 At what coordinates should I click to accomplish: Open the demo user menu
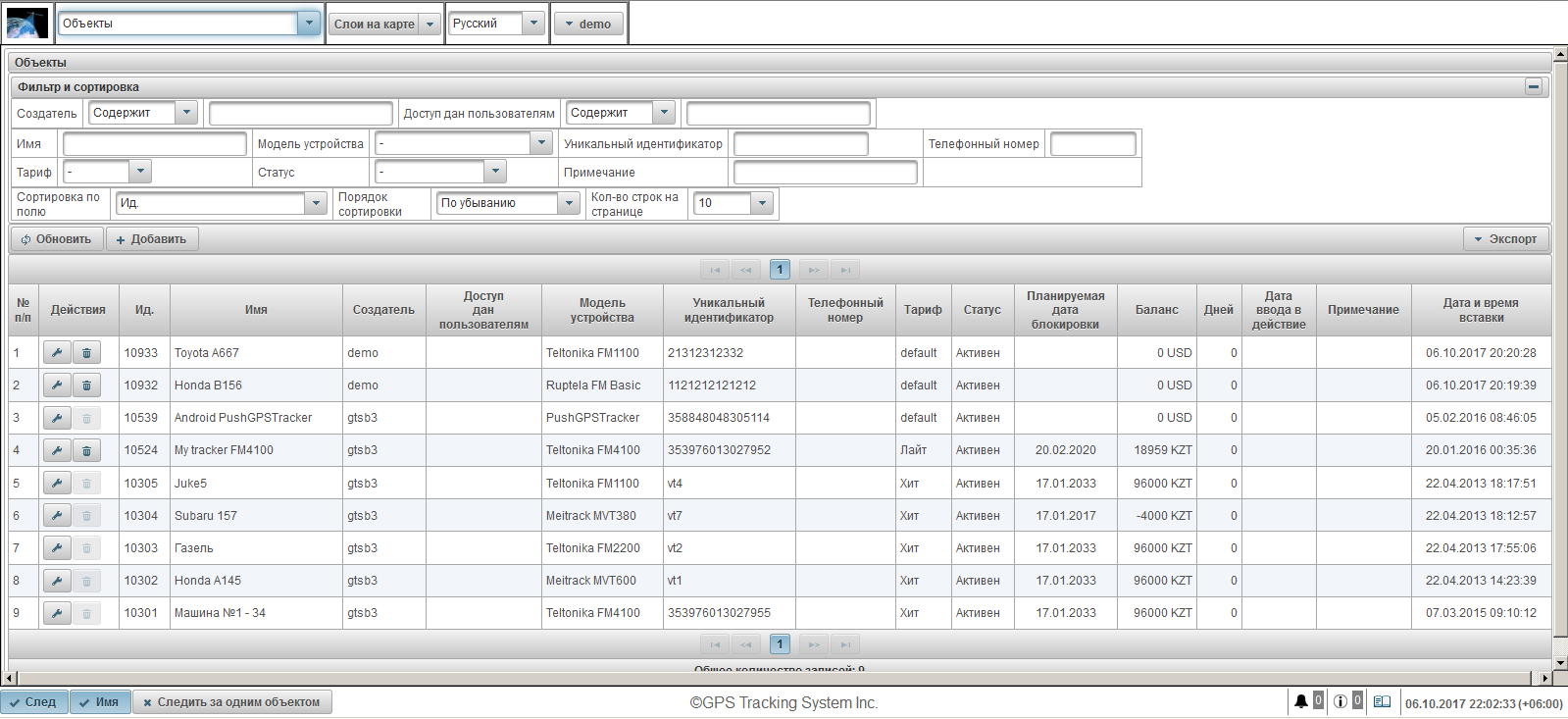[588, 24]
